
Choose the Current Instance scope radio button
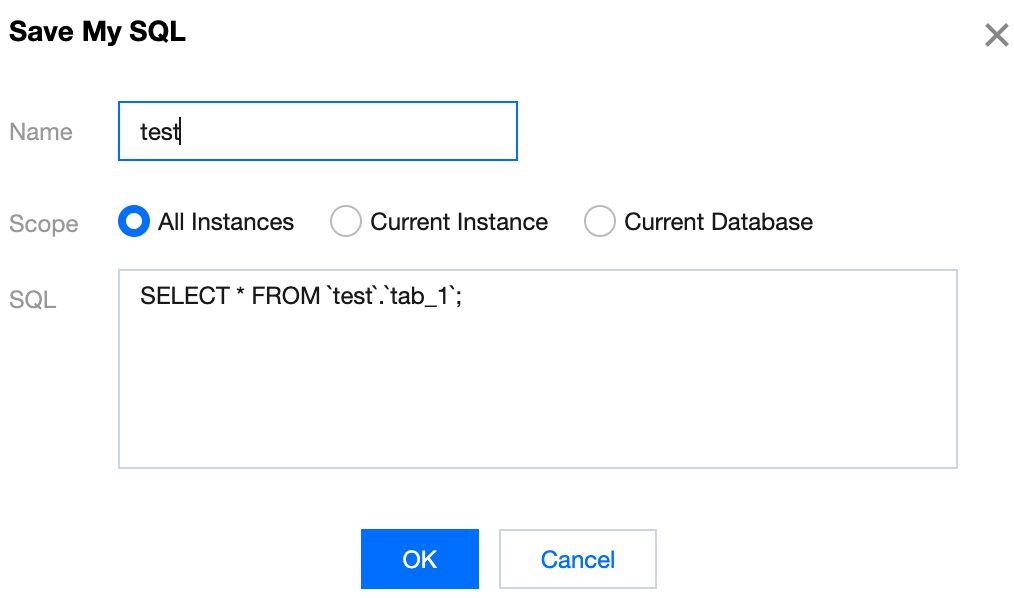coord(345,222)
